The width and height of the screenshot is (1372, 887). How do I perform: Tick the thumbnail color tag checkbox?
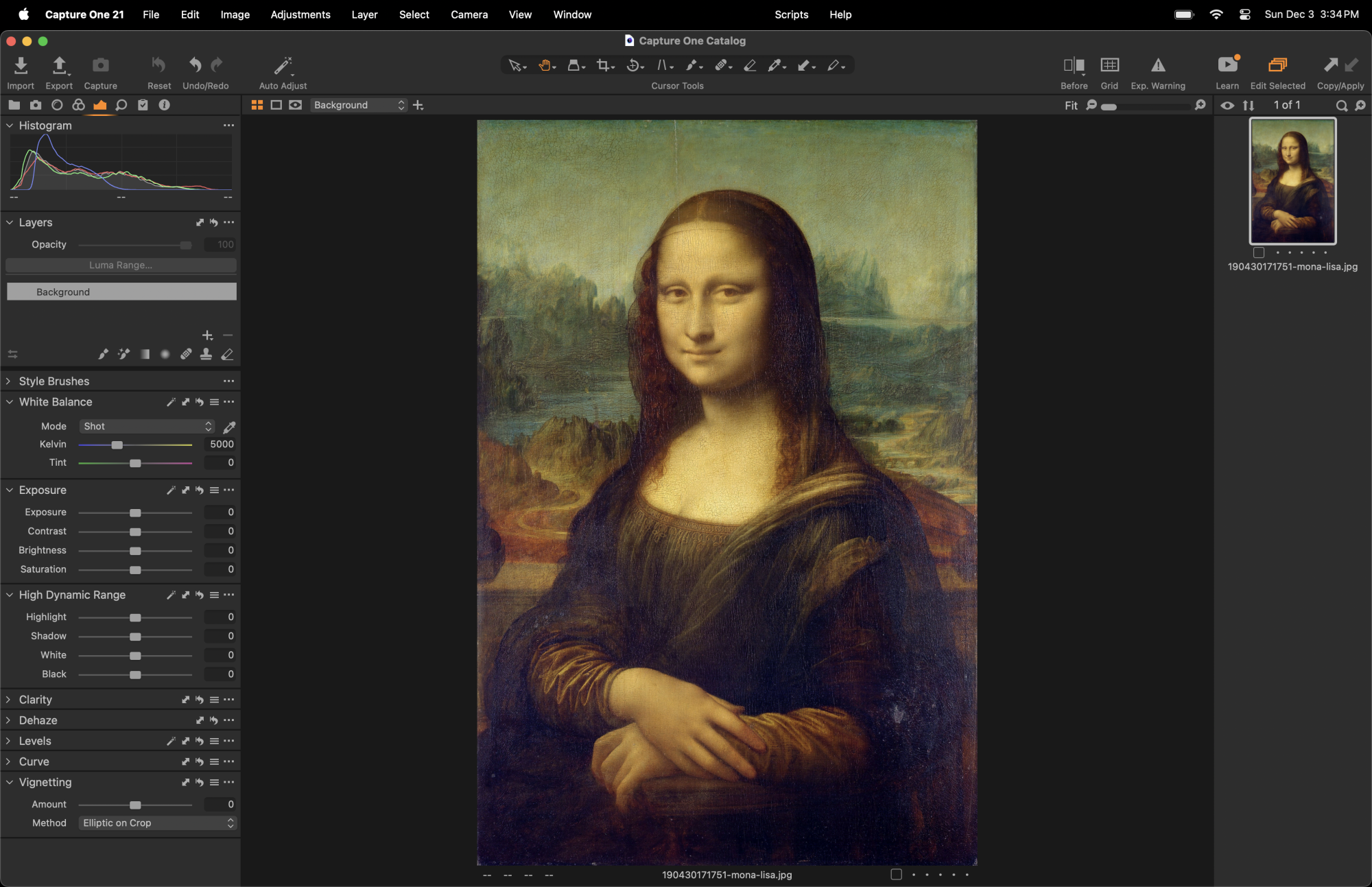1258,252
